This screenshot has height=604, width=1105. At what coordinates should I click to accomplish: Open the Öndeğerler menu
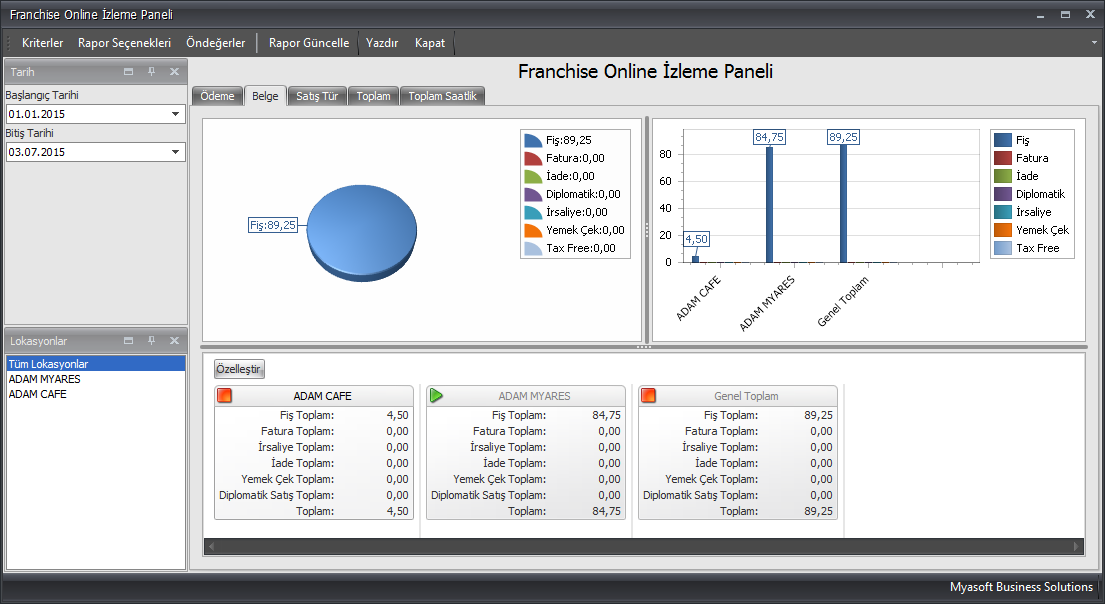pyautogui.click(x=216, y=43)
